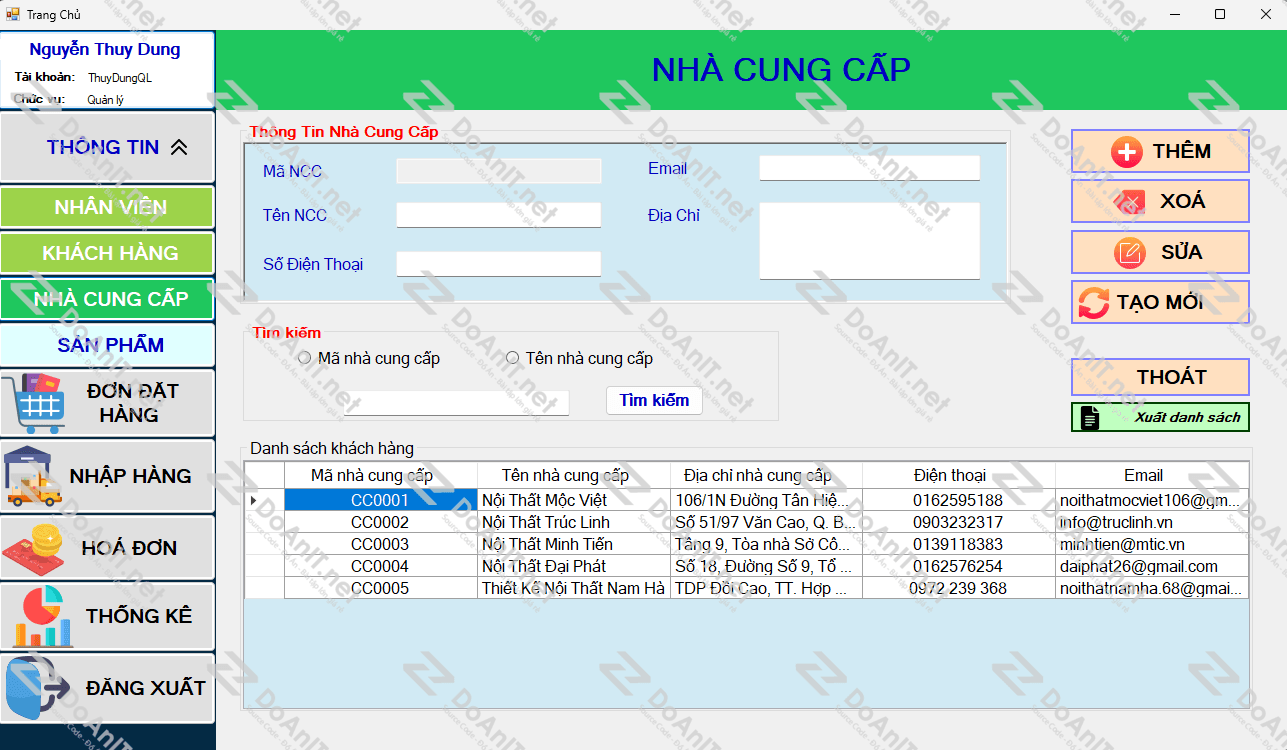Screen dimensions: 1287x750
Task: Click the XOÁ button
Action: (1160, 201)
